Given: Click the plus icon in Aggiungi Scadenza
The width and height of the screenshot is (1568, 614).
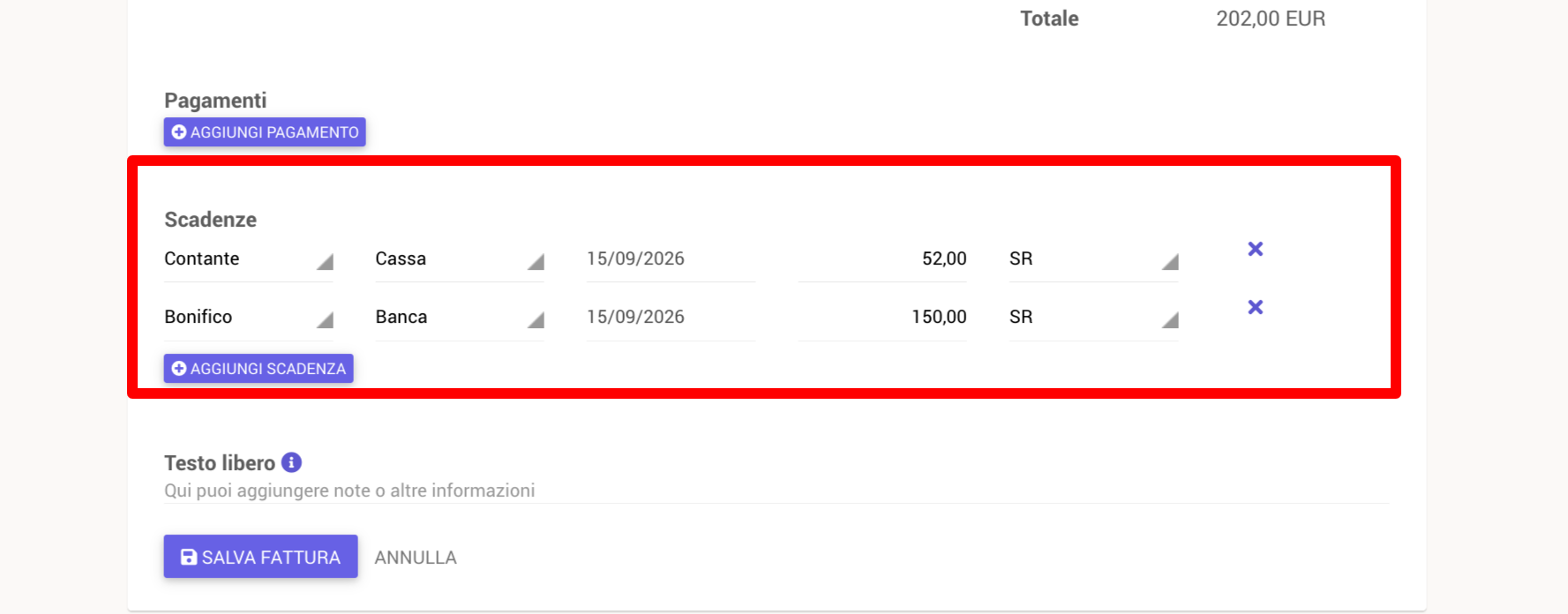Looking at the screenshot, I should tap(179, 369).
